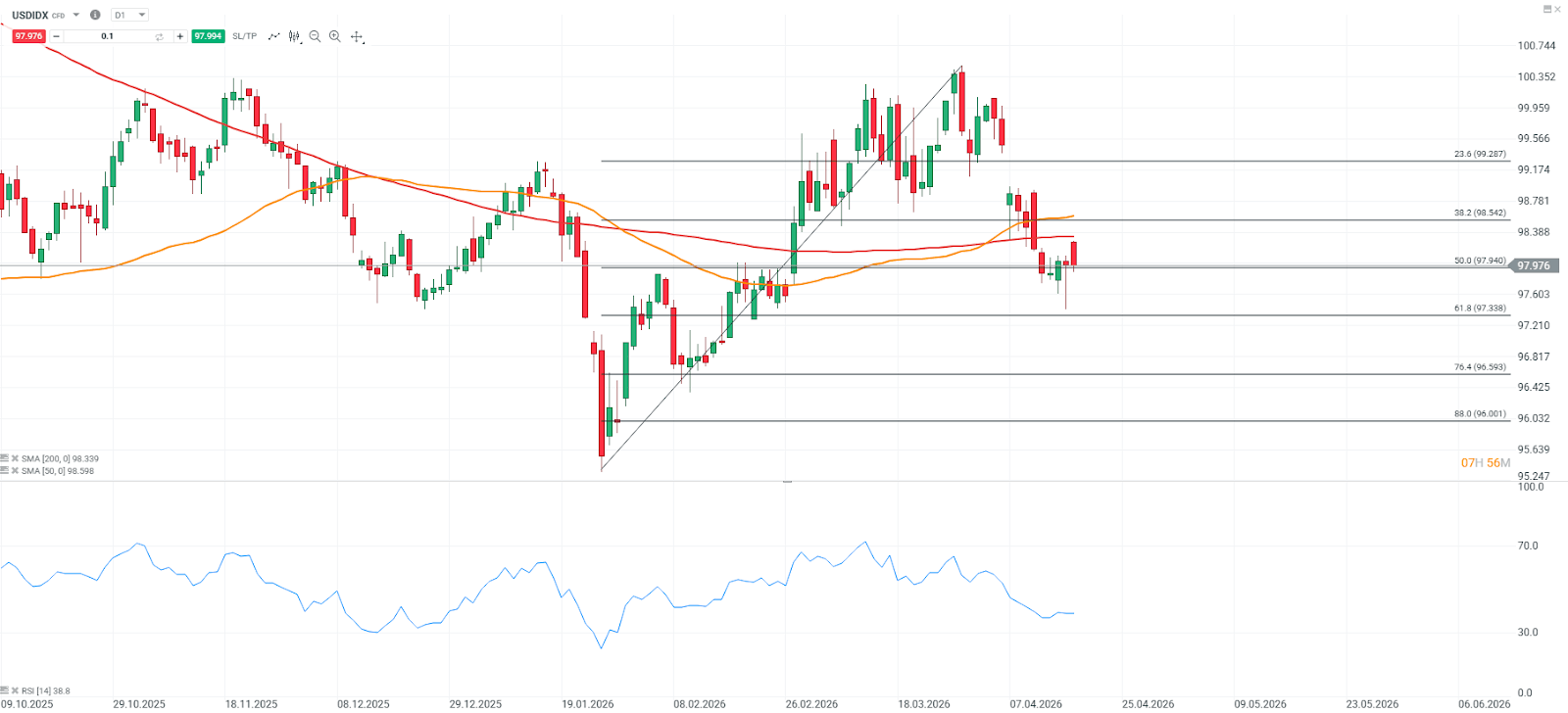This screenshot has width=1568, height=713.
Task: Zoom in the chart
Action: 335,36
